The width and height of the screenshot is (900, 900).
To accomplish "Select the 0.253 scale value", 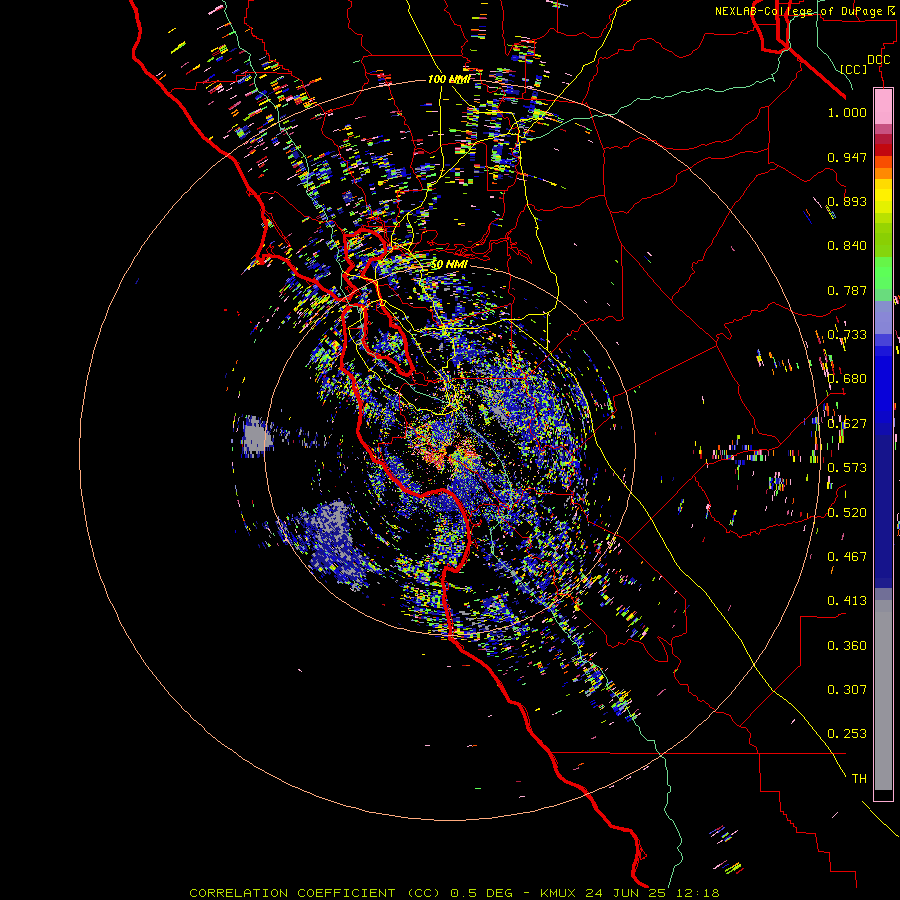I will click(x=847, y=734).
